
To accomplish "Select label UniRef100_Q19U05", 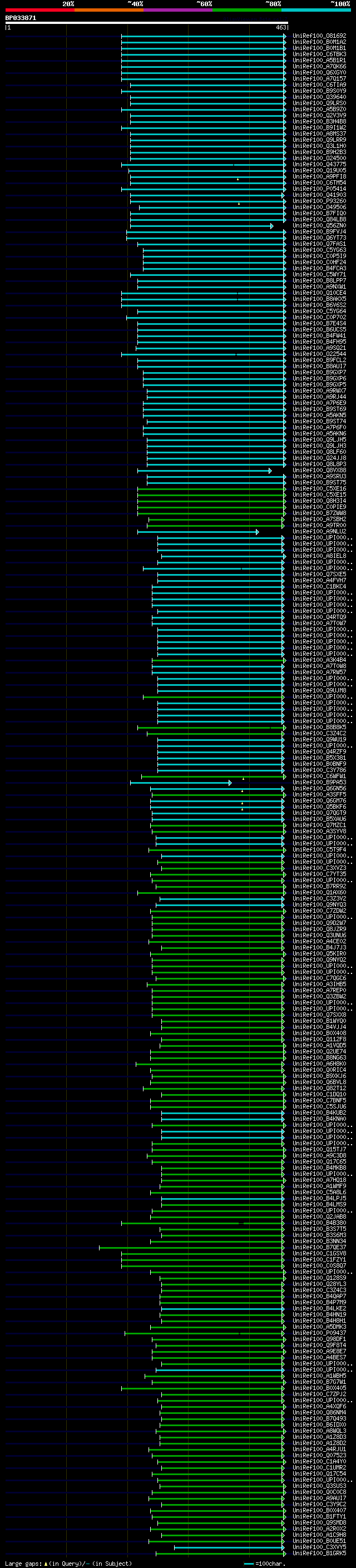I will click(x=319, y=170).
